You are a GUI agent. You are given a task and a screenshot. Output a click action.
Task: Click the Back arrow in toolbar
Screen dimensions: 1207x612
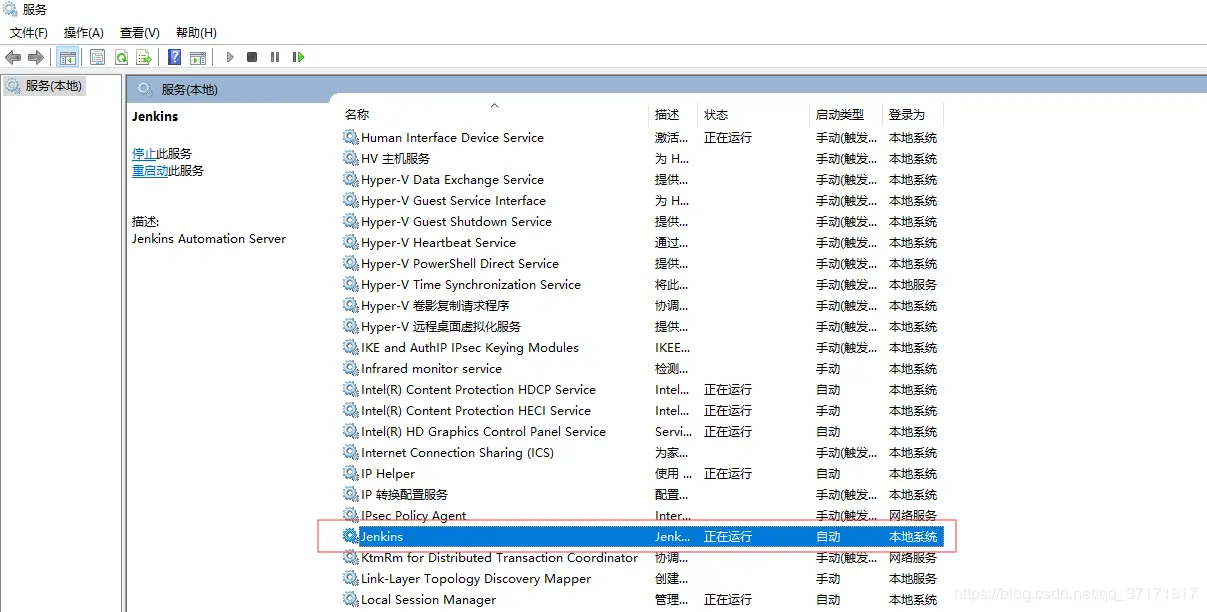pyautogui.click(x=13, y=58)
